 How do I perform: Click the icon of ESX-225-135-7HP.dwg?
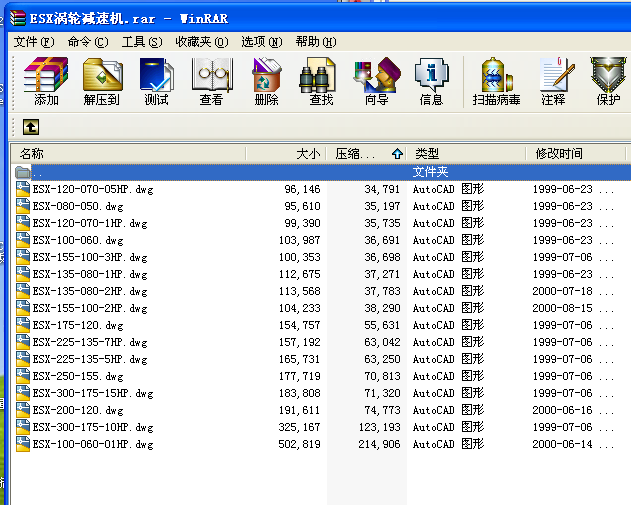pyautogui.click(x=23, y=342)
